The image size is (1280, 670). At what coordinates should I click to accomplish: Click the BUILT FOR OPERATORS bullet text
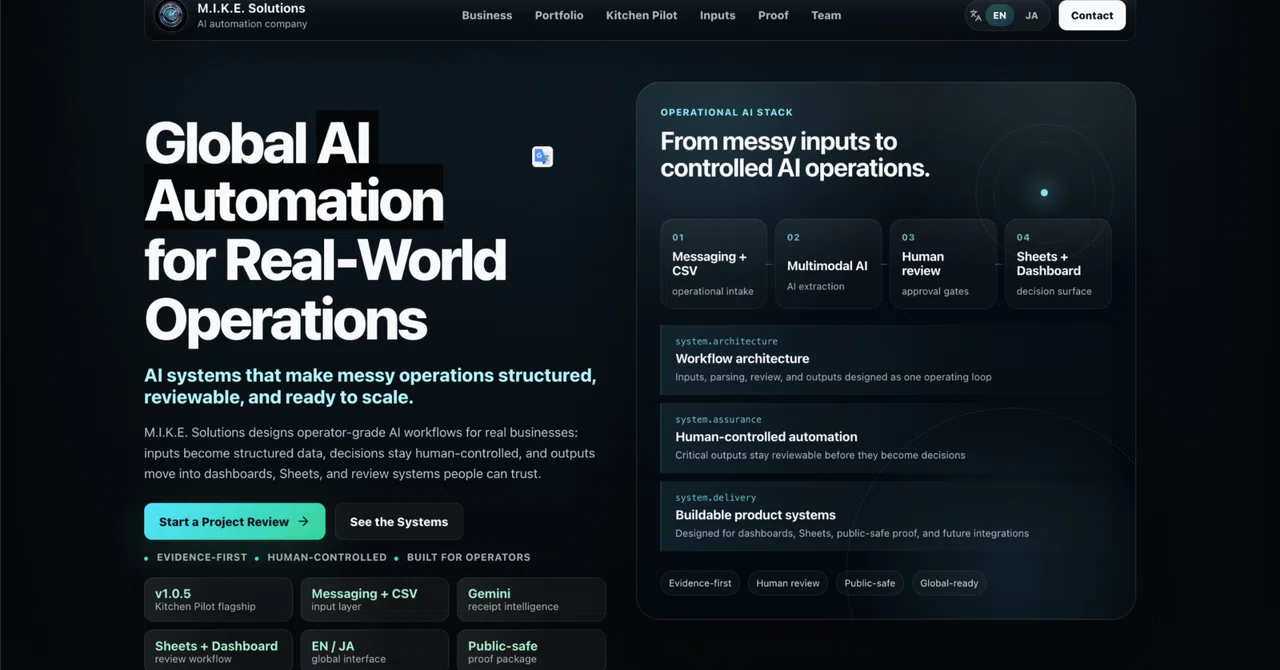[469, 557]
